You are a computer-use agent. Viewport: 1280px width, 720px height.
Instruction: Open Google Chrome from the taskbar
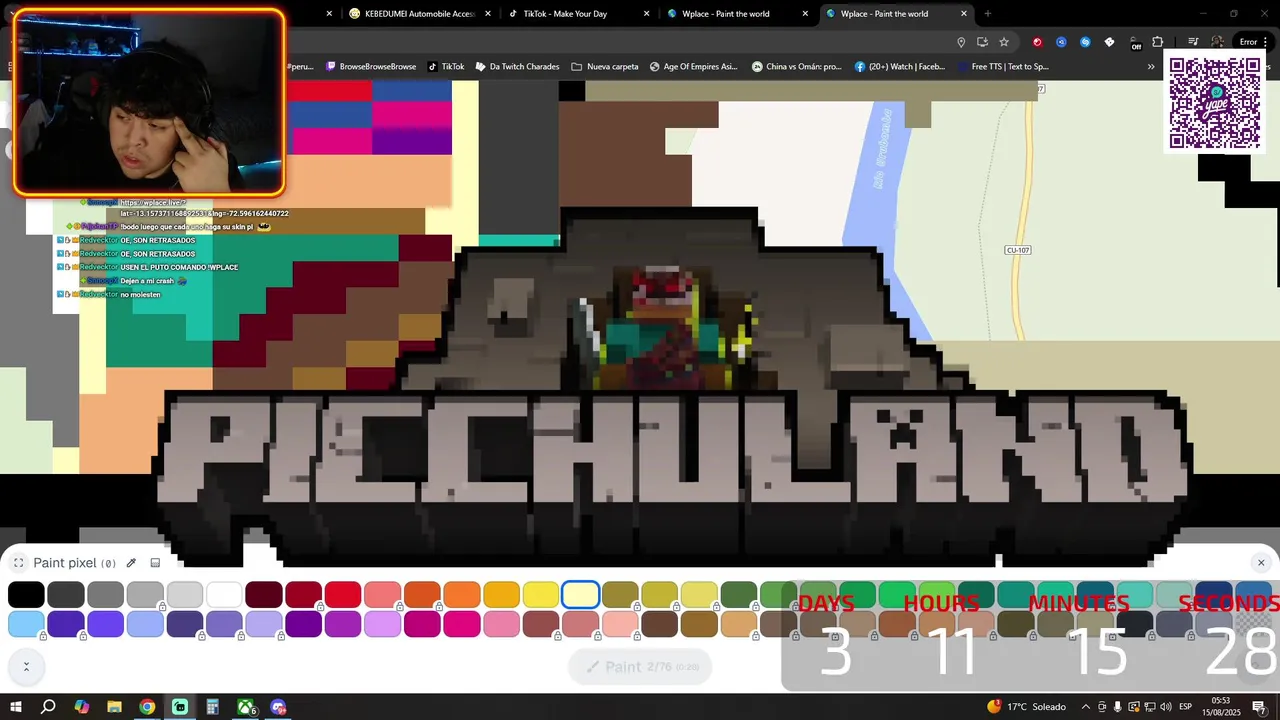(147, 707)
